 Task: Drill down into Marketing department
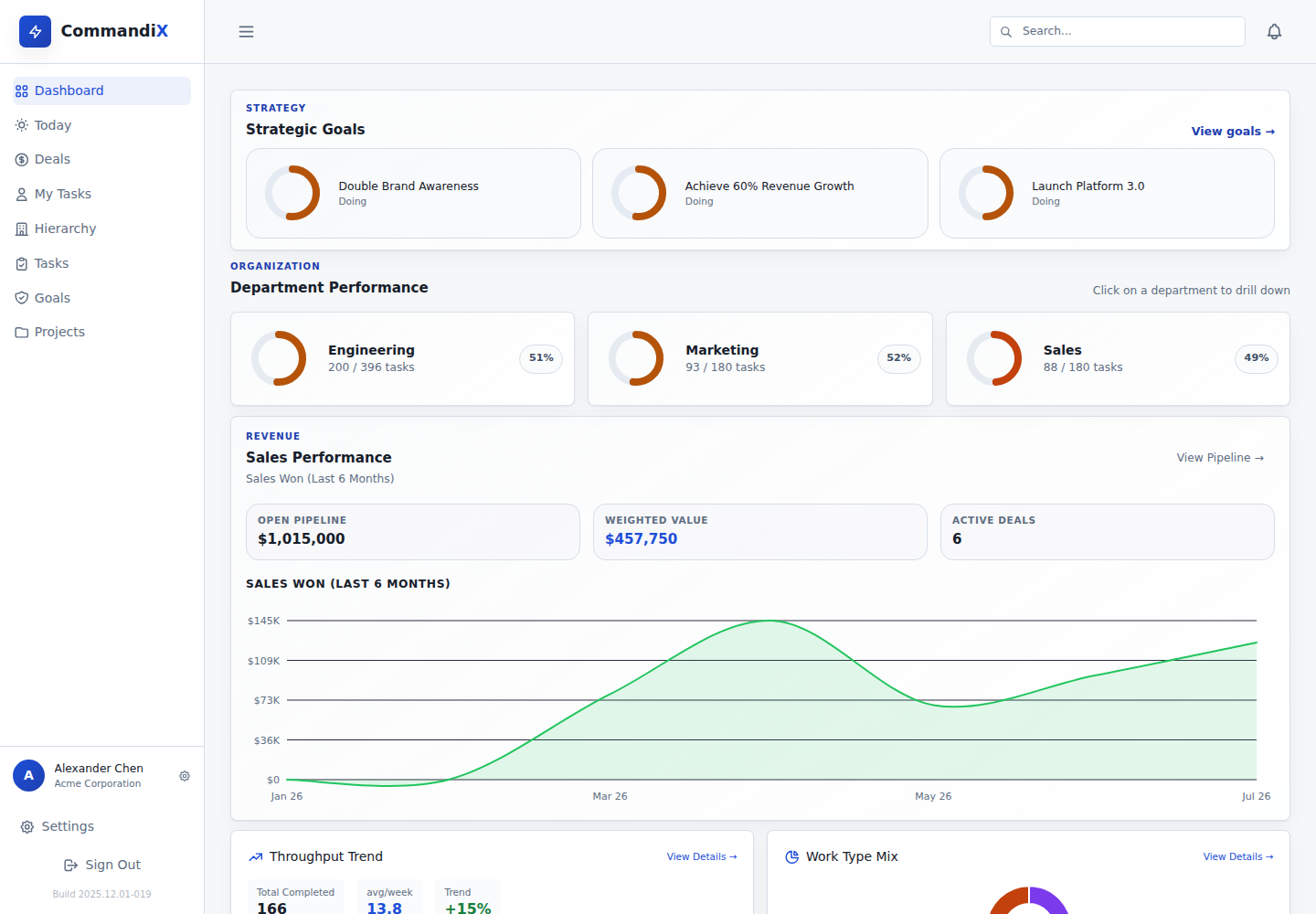click(x=760, y=358)
